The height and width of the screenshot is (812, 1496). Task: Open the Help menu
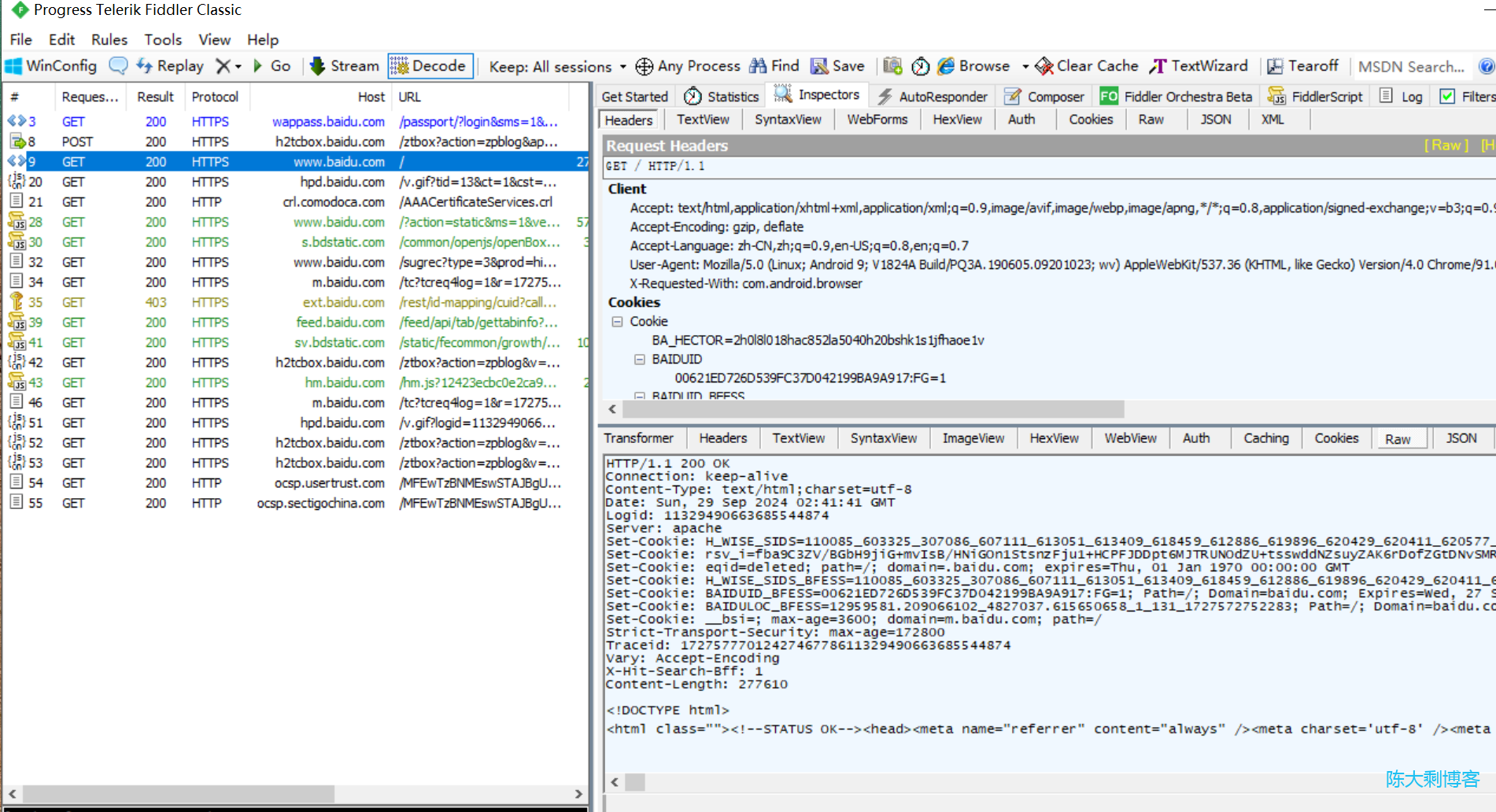point(263,39)
